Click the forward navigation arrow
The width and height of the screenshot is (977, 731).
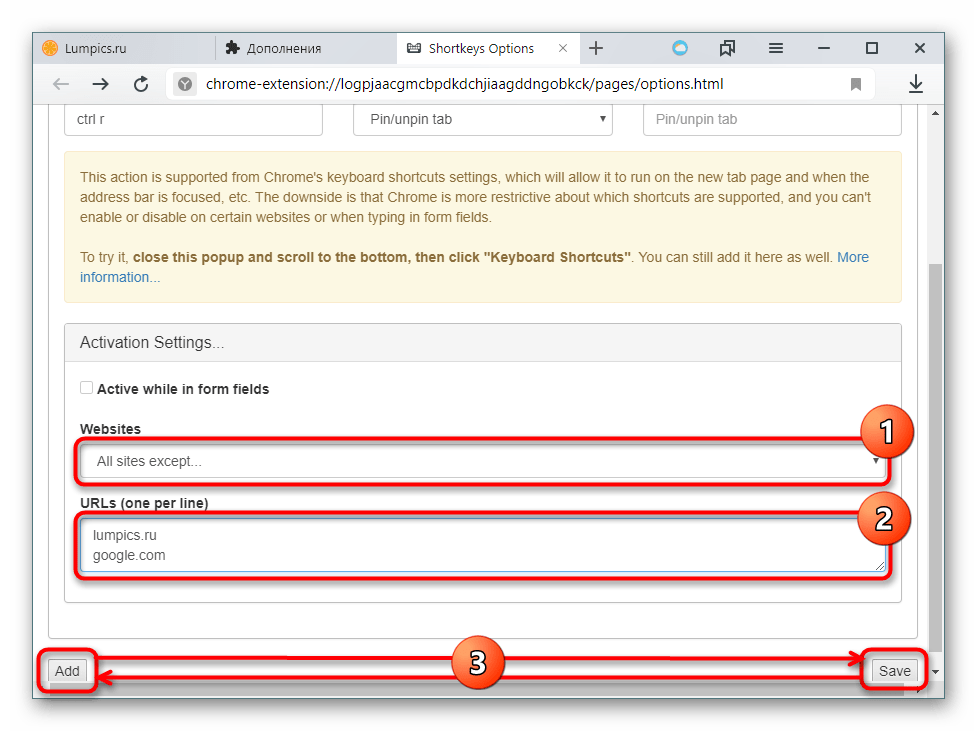tap(100, 85)
